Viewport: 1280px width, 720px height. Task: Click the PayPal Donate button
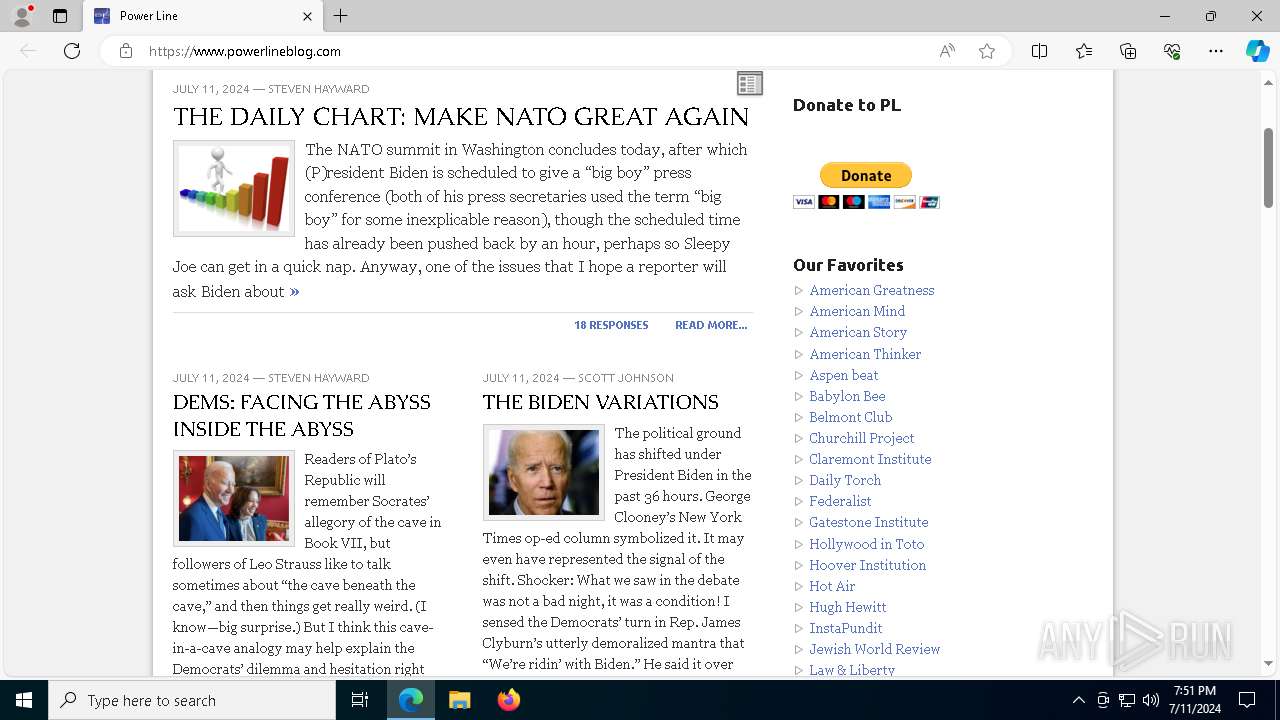(866, 175)
